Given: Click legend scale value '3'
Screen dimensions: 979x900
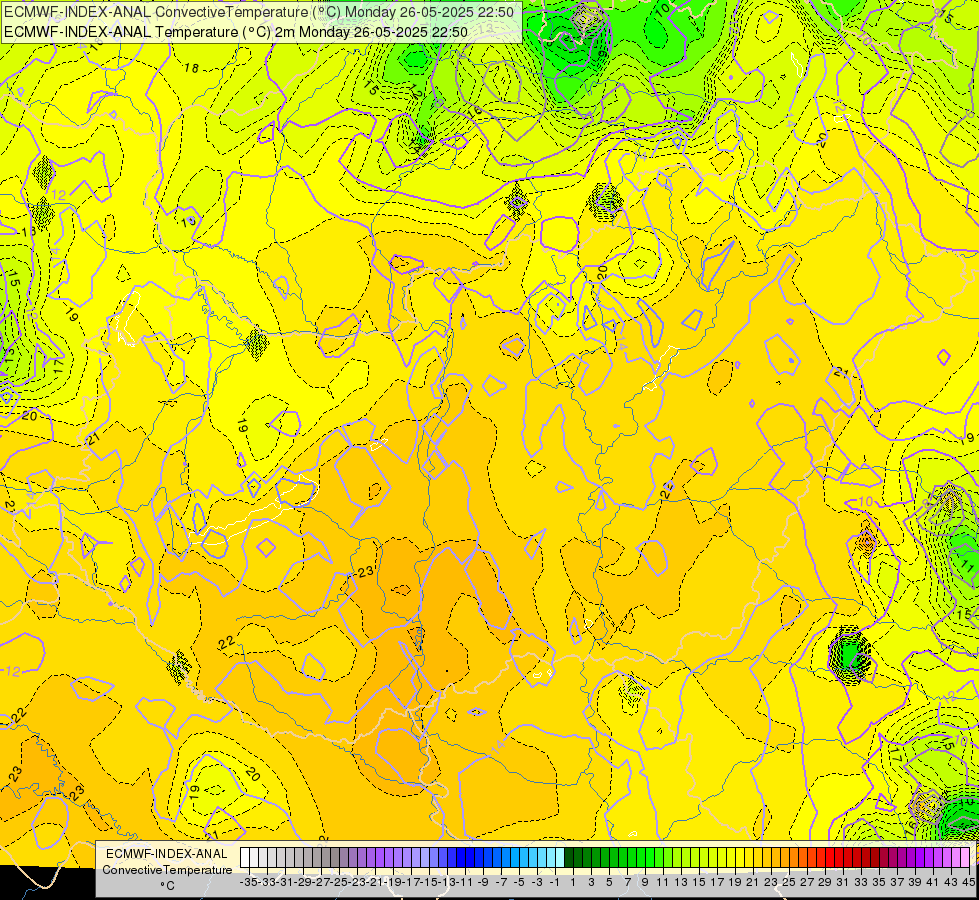Looking at the screenshot, I should [x=591, y=882].
